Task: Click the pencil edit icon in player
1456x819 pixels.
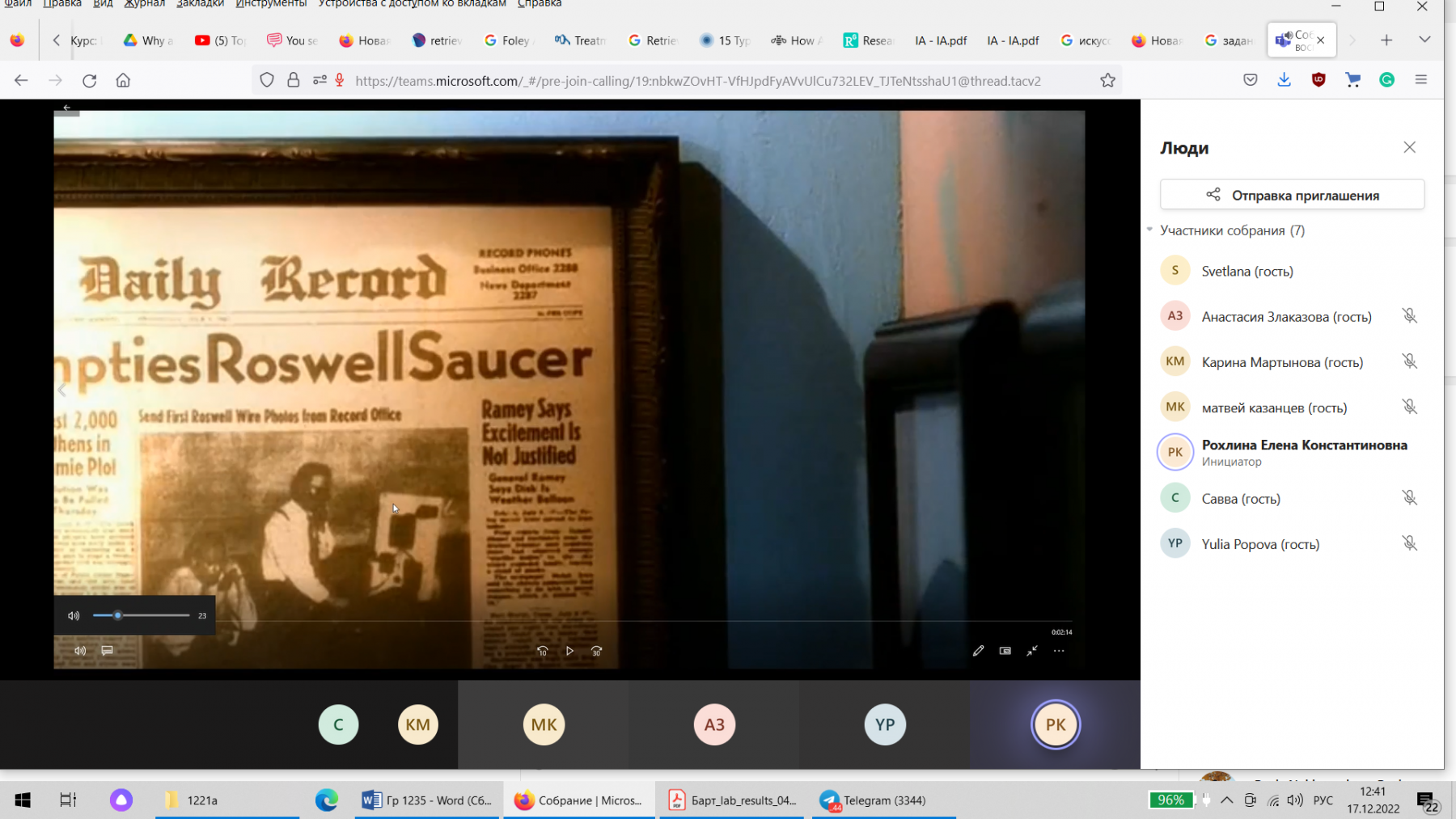Action: pos(978,651)
